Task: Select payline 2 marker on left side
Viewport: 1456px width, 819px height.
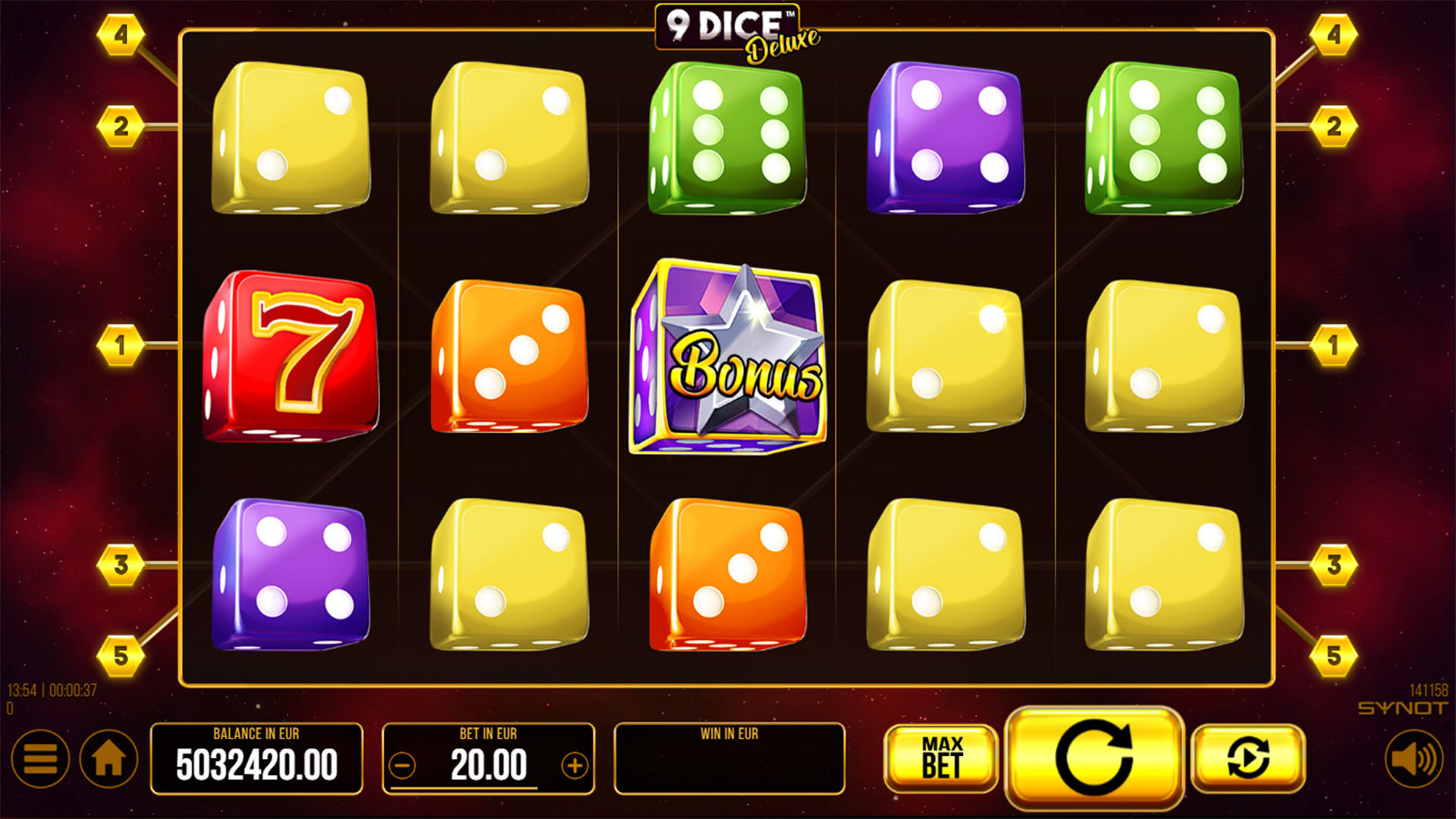Action: click(121, 126)
